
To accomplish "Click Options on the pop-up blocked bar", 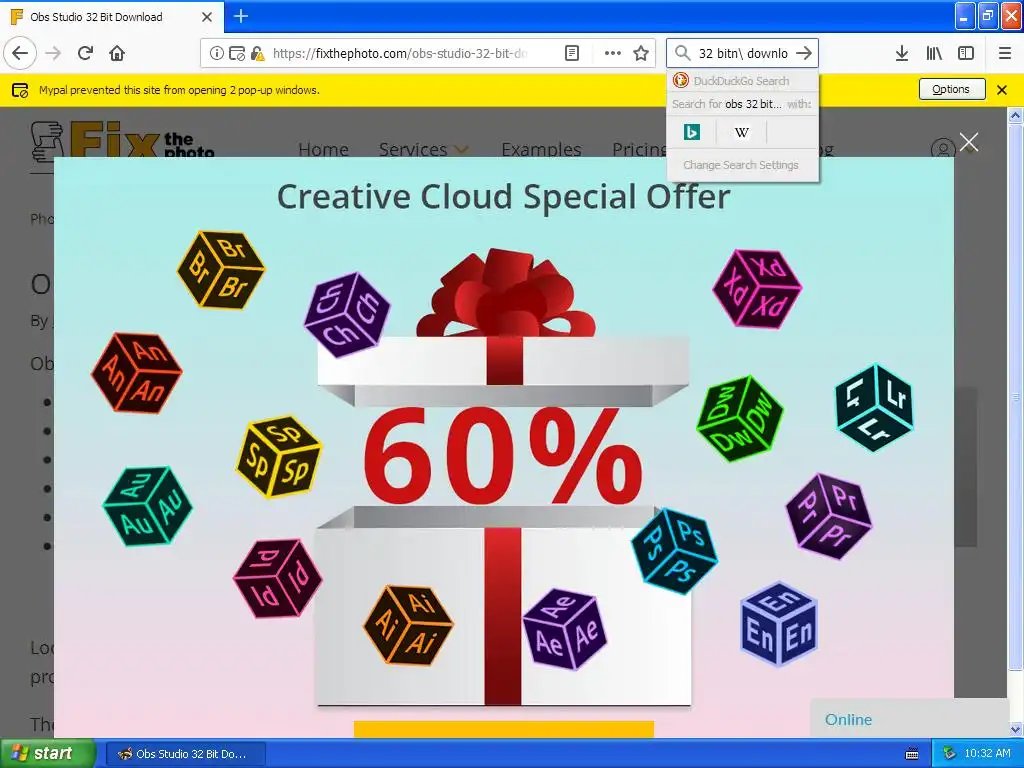I will click(952, 89).
